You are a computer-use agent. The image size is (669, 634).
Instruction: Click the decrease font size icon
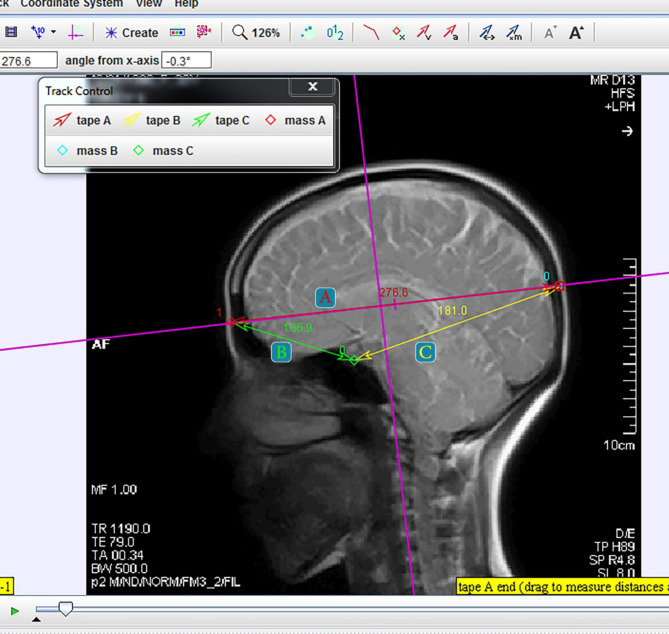(x=549, y=33)
